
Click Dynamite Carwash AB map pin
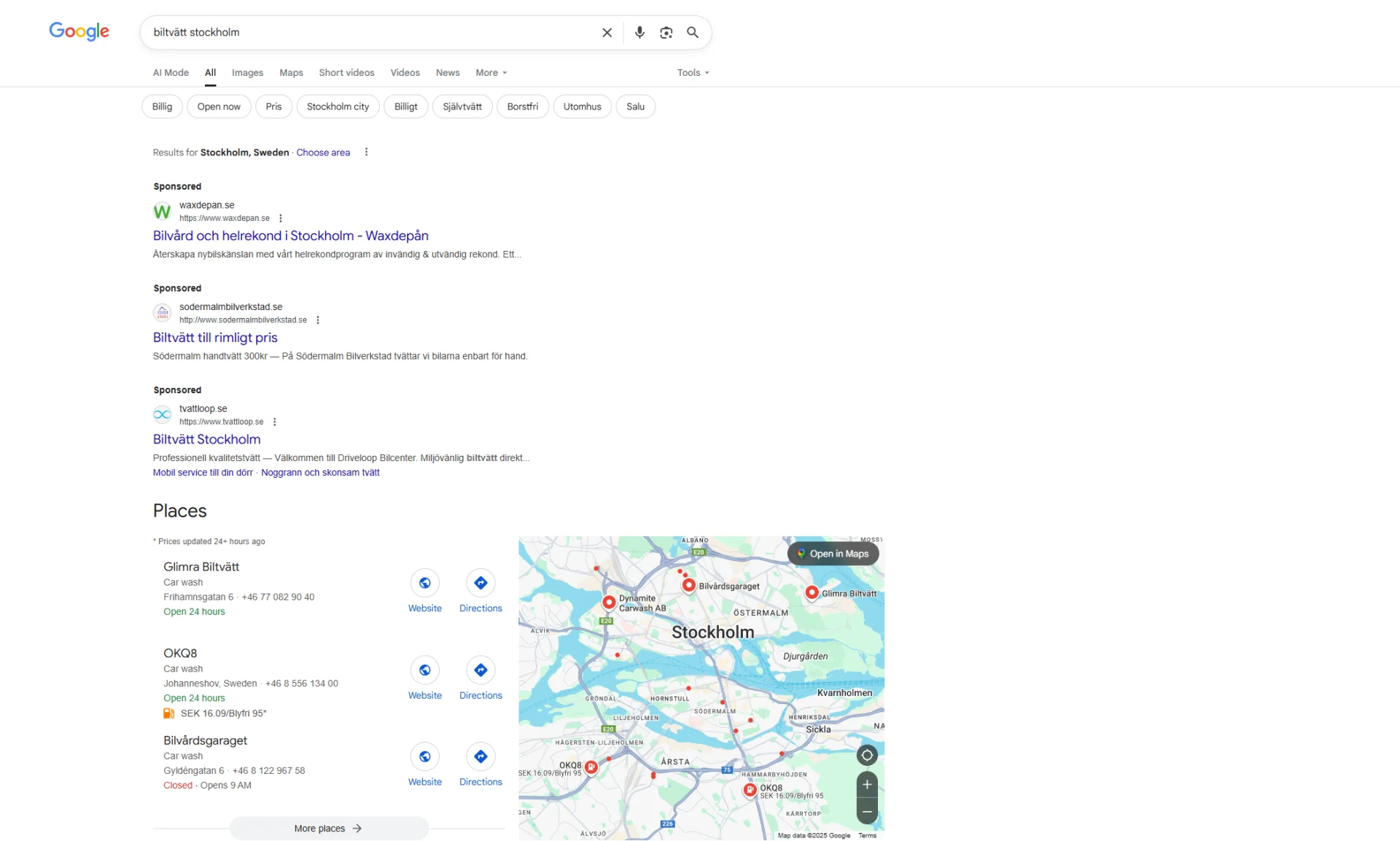point(609,602)
